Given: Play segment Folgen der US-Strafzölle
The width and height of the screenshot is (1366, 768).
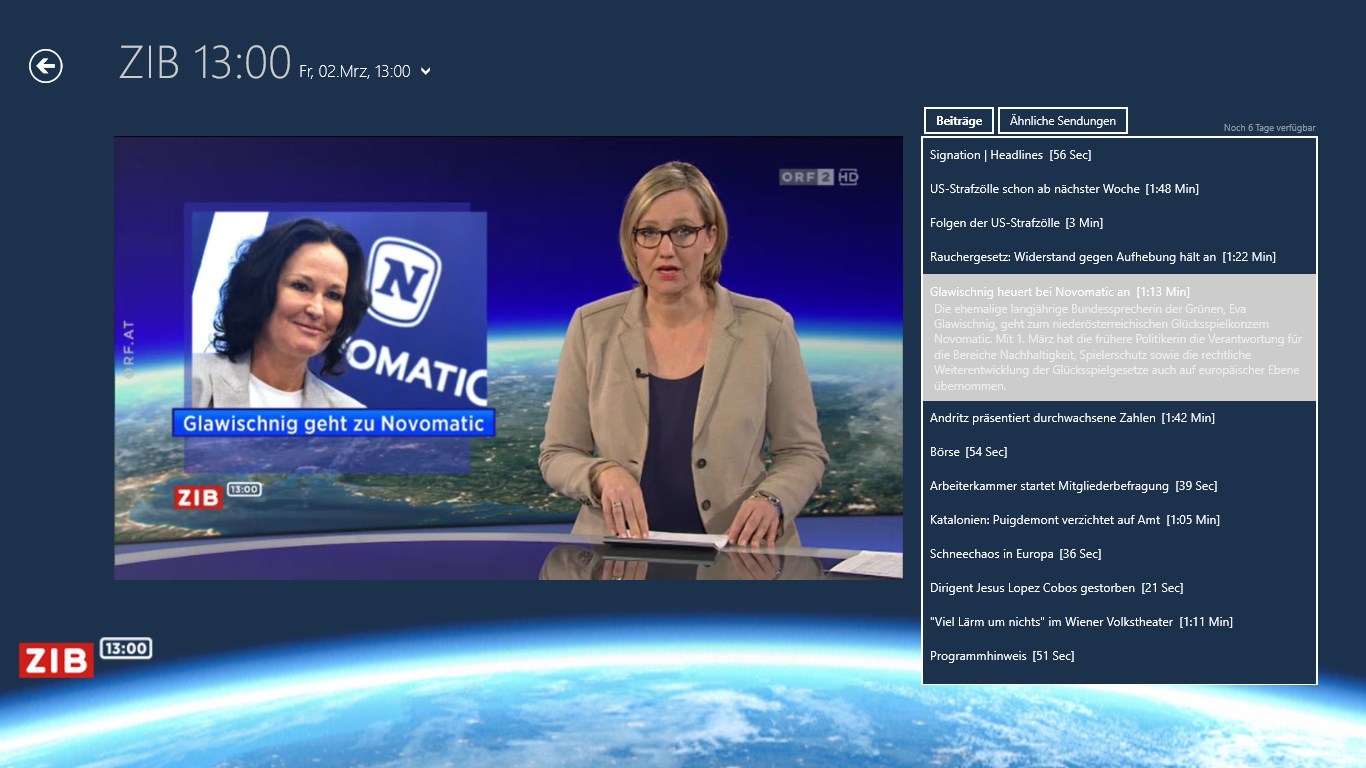Looking at the screenshot, I should 1119,223.
